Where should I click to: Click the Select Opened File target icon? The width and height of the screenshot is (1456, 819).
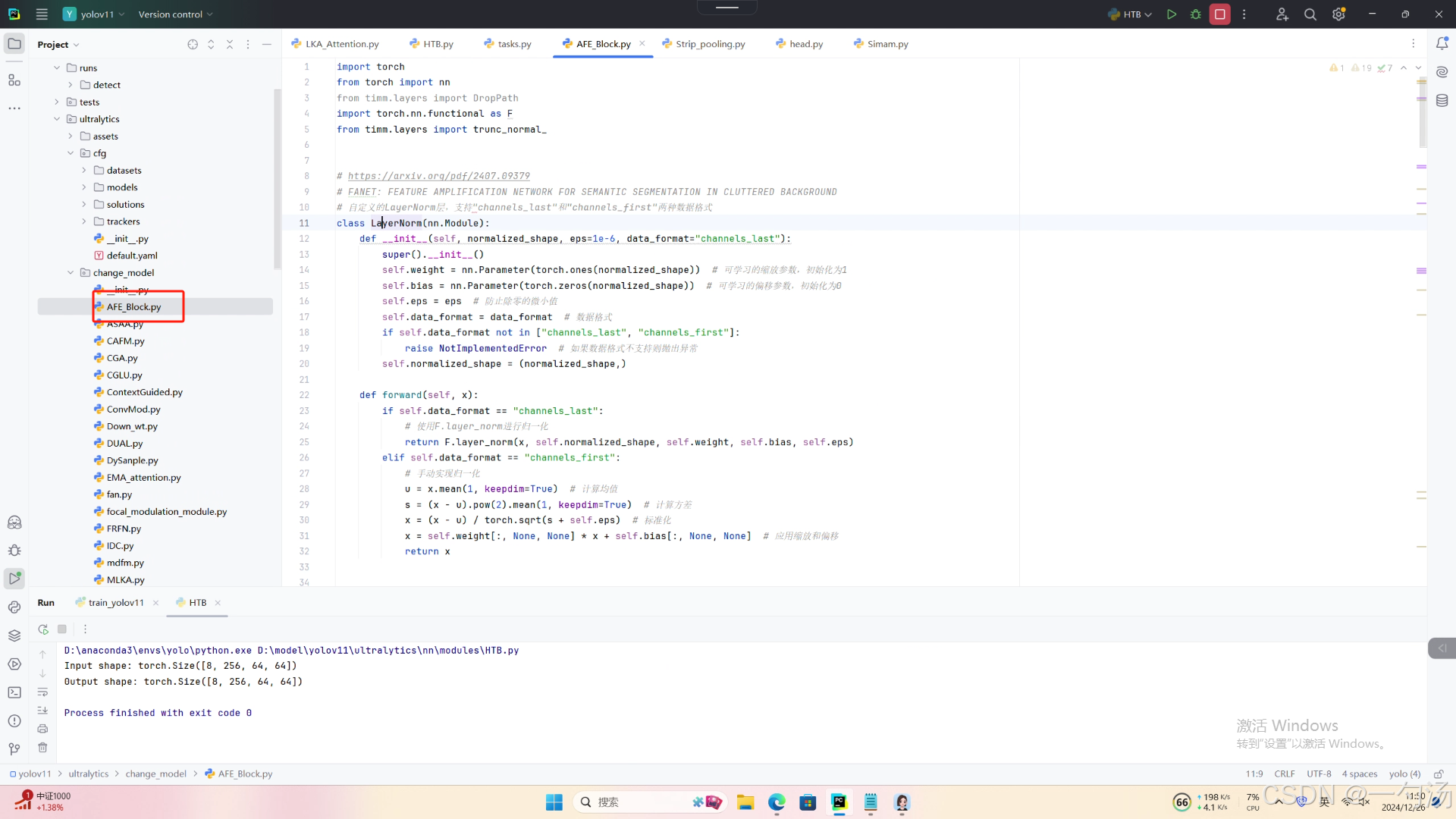193,45
